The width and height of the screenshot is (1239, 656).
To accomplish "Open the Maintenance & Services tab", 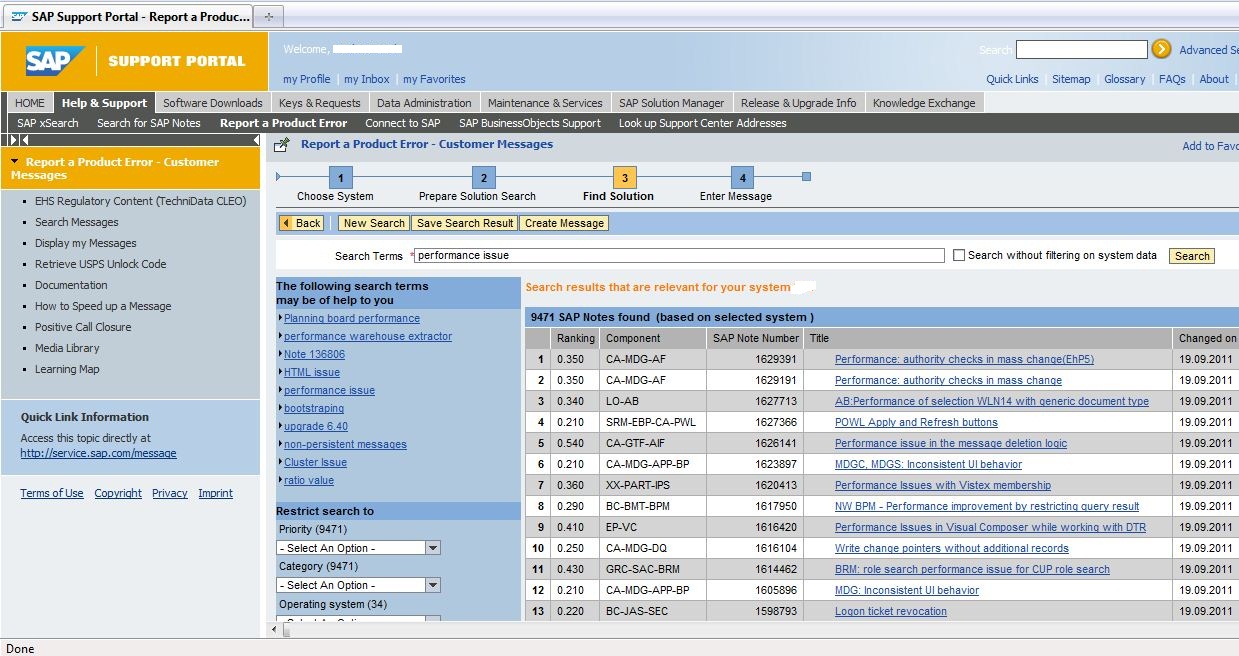I will point(545,103).
